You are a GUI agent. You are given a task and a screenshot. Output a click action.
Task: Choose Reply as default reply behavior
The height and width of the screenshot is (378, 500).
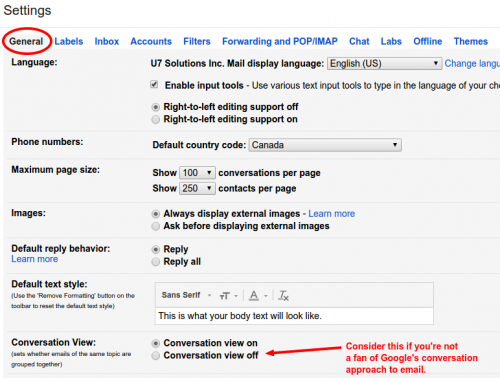click(x=155, y=249)
